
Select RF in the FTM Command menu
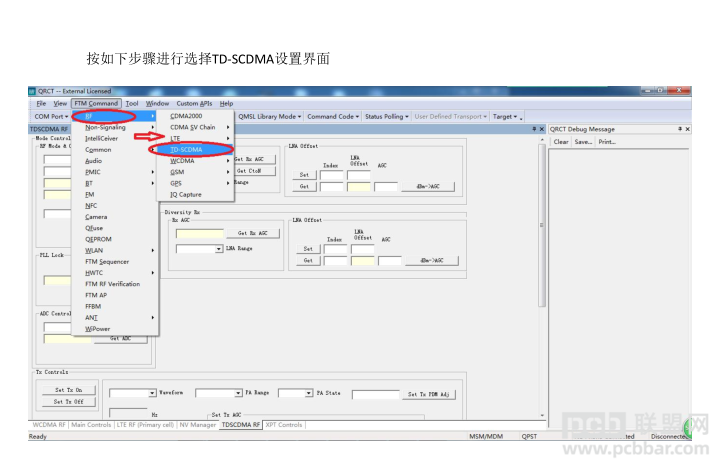point(115,116)
